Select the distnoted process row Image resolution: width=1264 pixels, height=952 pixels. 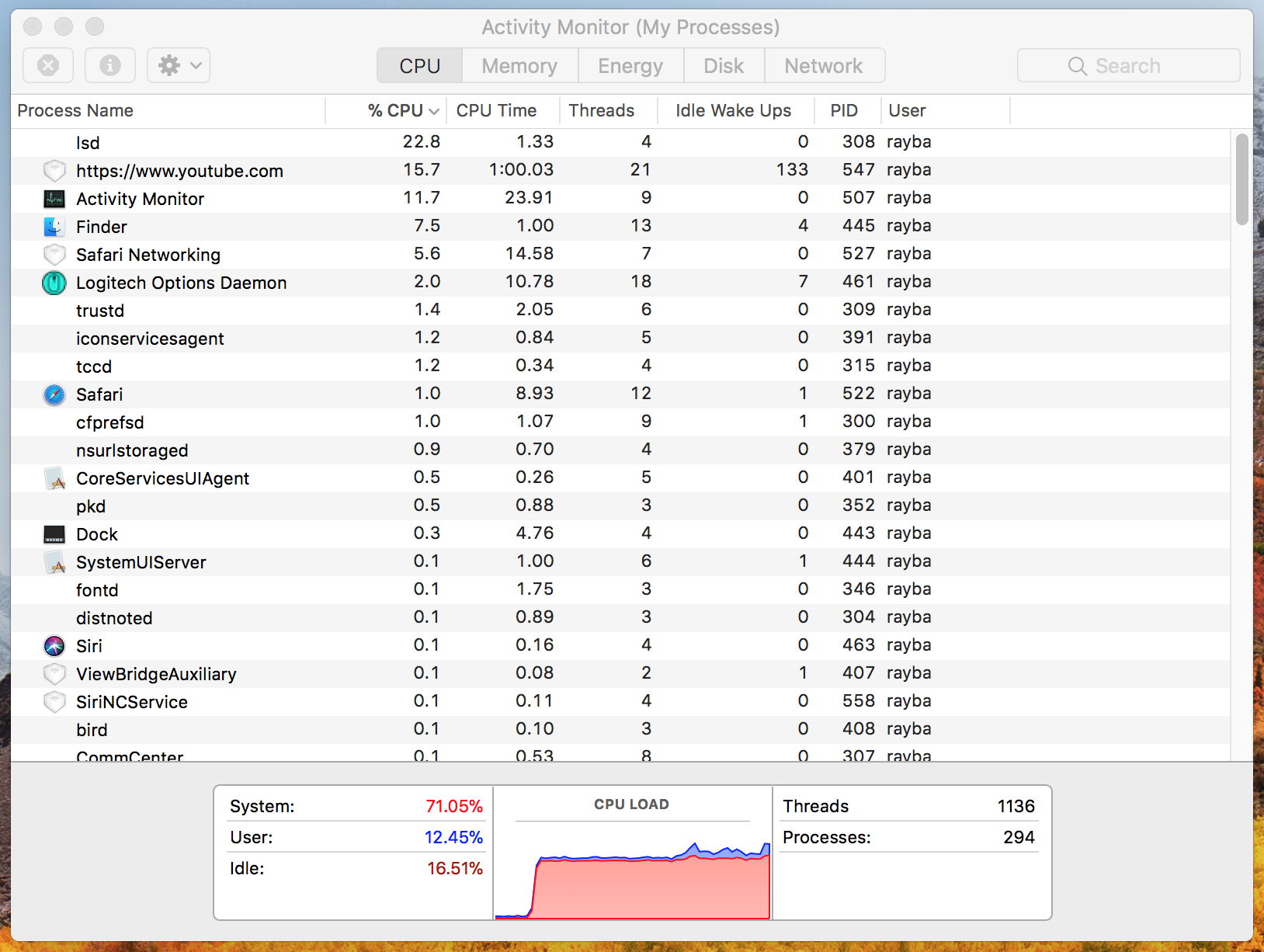(x=620, y=617)
